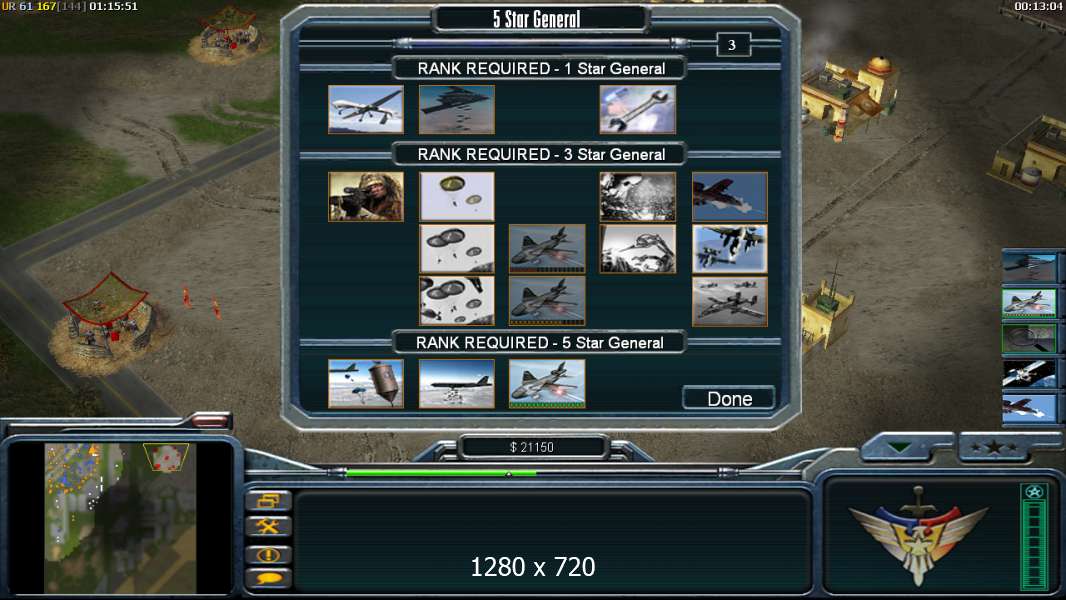Open the options button with crossed tools
The height and width of the screenshot is (600, 1066).
(269, 526)
